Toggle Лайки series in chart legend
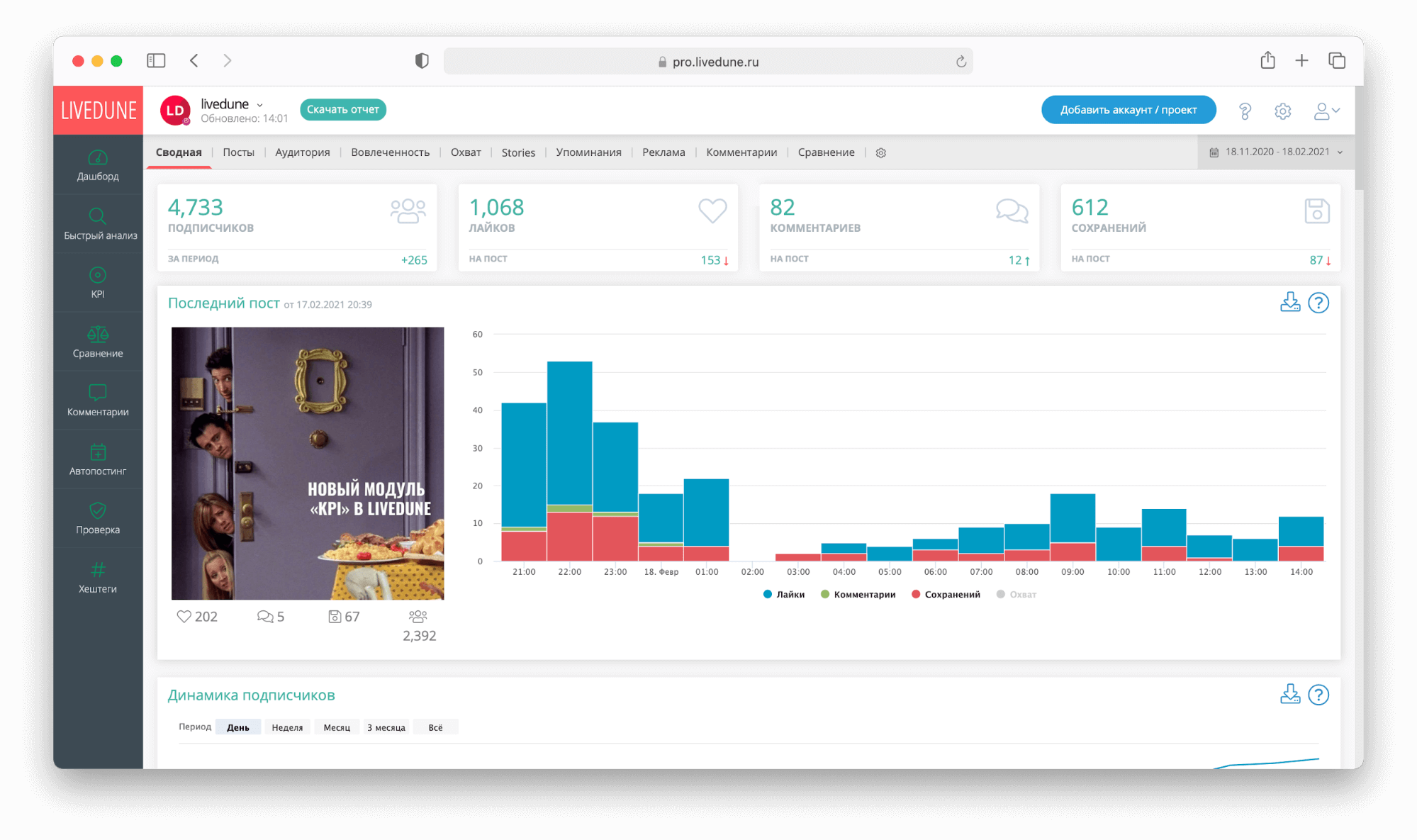Image resolution: width=1417 pixels, height=840 pixels. [x=783, y=594]
